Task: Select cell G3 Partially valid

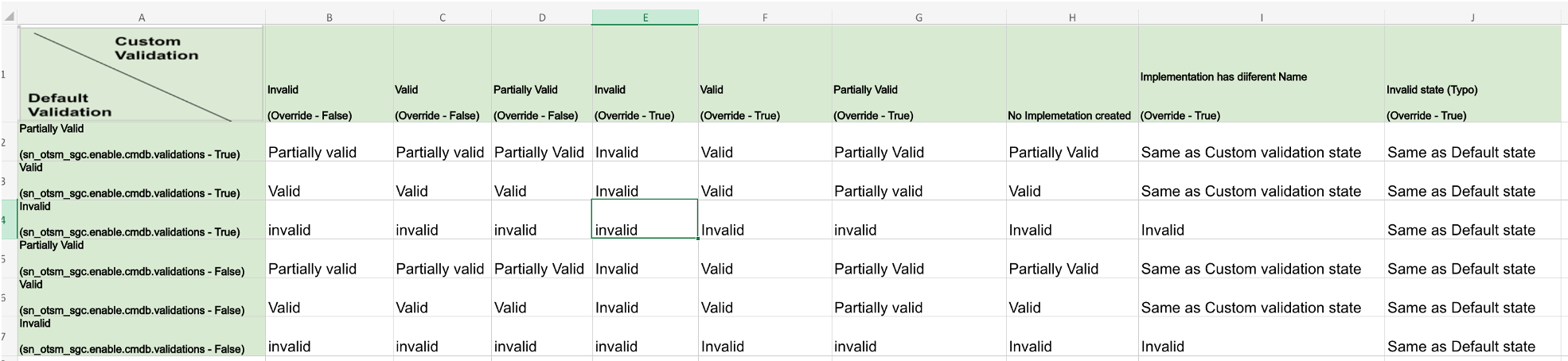Action: [x=919, y=181]
